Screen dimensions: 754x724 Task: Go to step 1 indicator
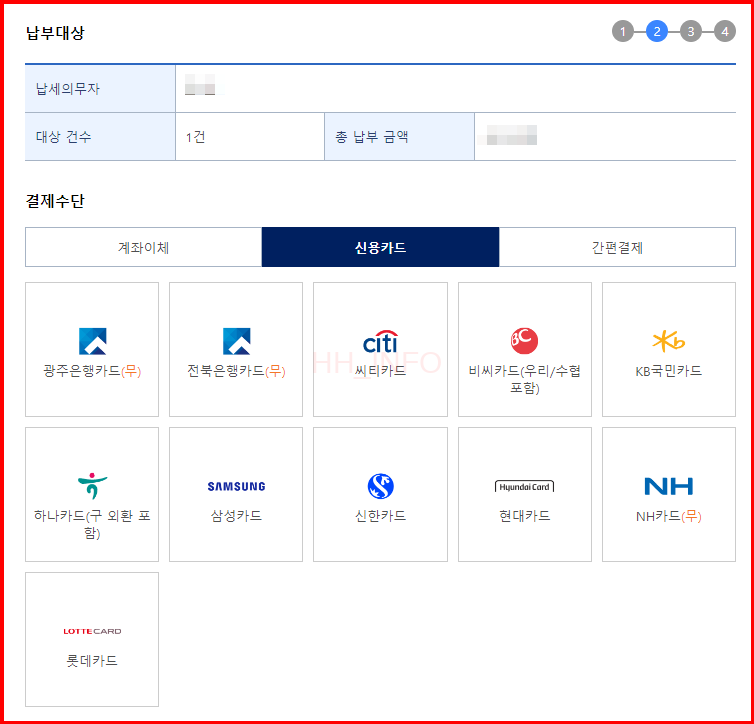pos(623,31)
